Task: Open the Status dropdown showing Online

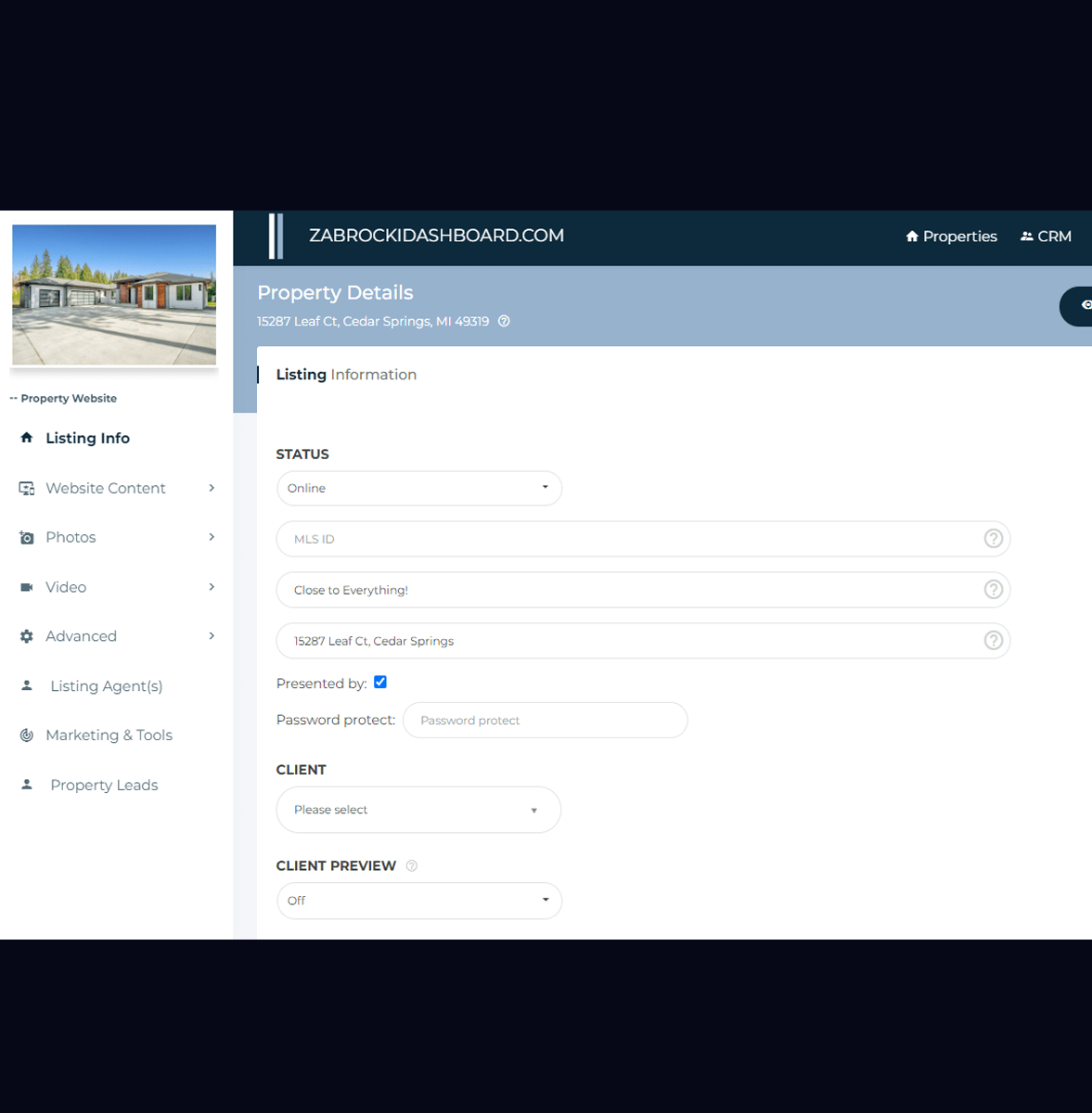Action: tap(418, 489)
